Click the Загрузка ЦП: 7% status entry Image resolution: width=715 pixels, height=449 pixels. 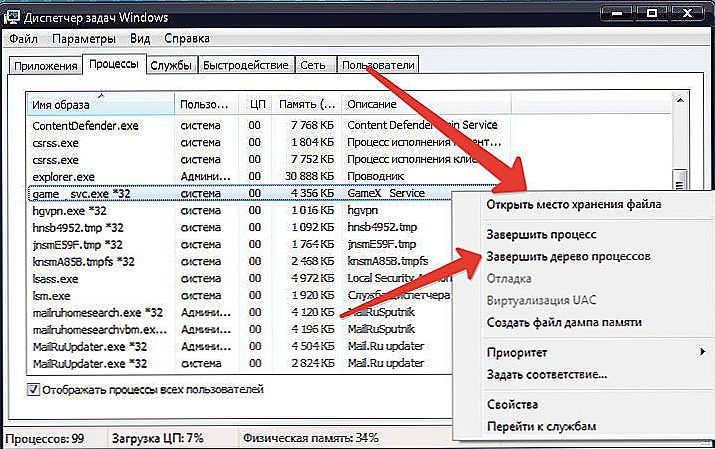coord(158,439)
